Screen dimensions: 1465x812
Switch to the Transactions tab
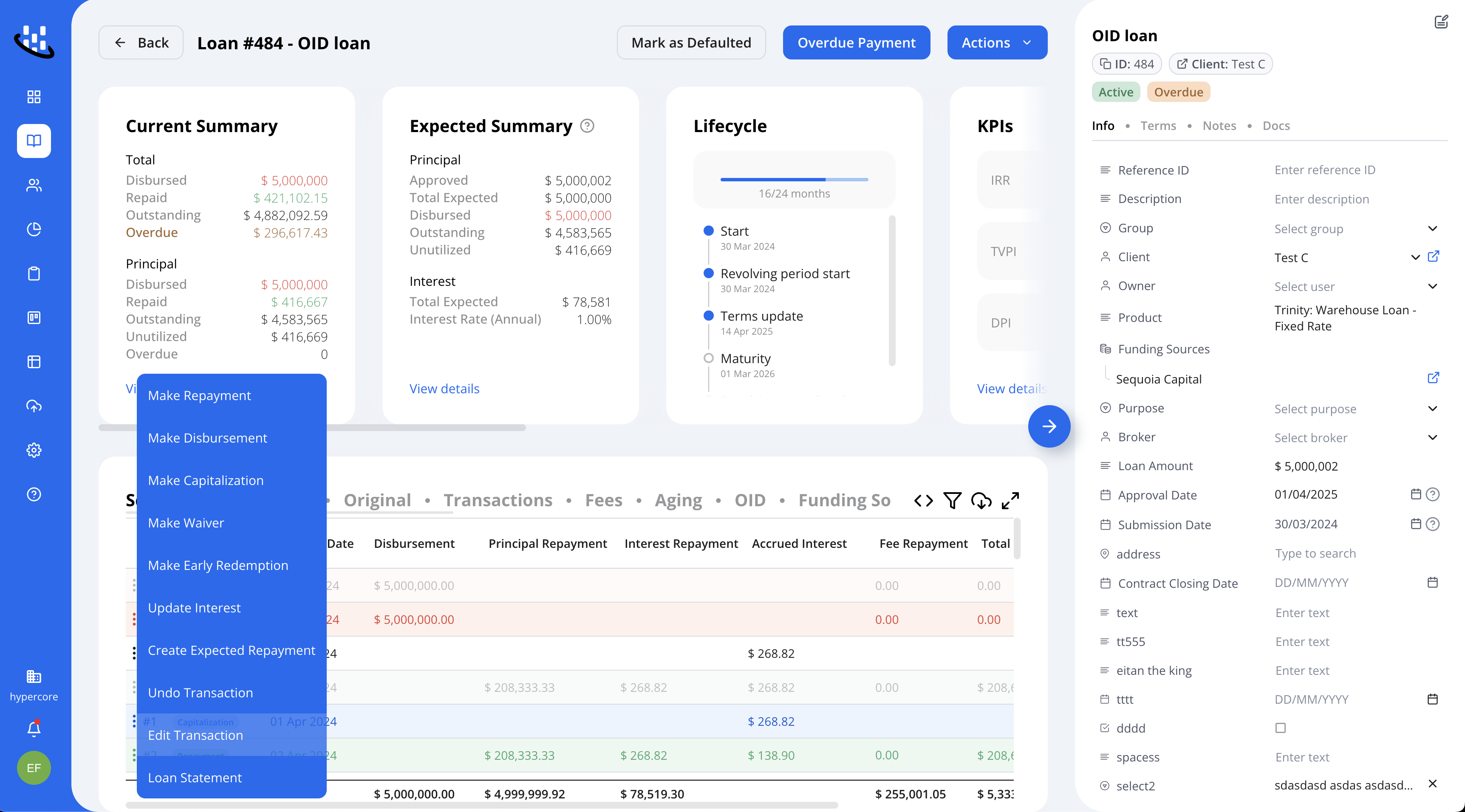click(498, 500)
